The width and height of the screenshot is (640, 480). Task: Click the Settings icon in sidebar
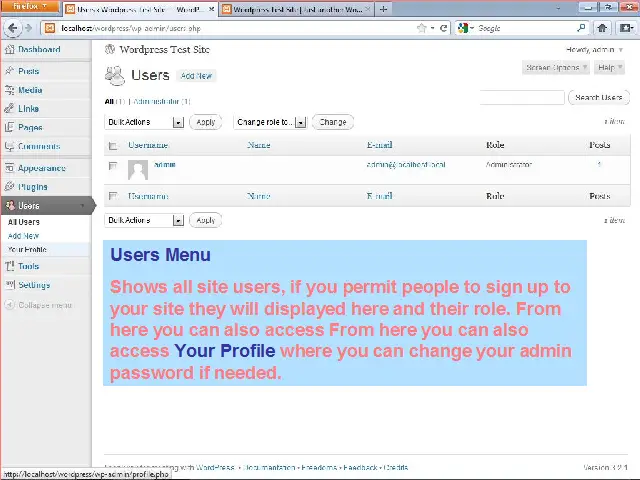9,285
